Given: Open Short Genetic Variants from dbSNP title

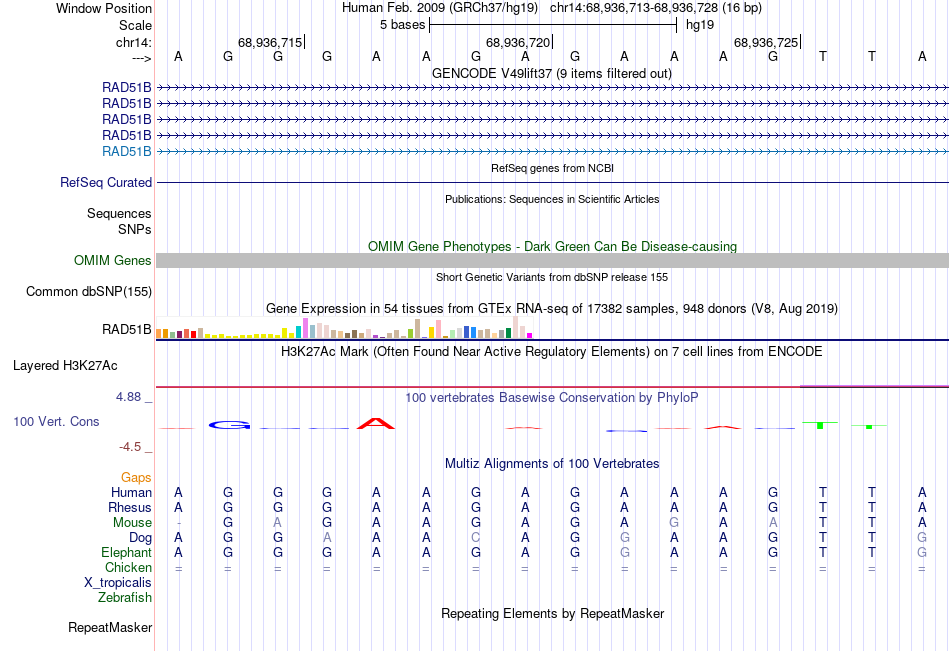Looking at the screenshot, I should (x=552, y=277).
